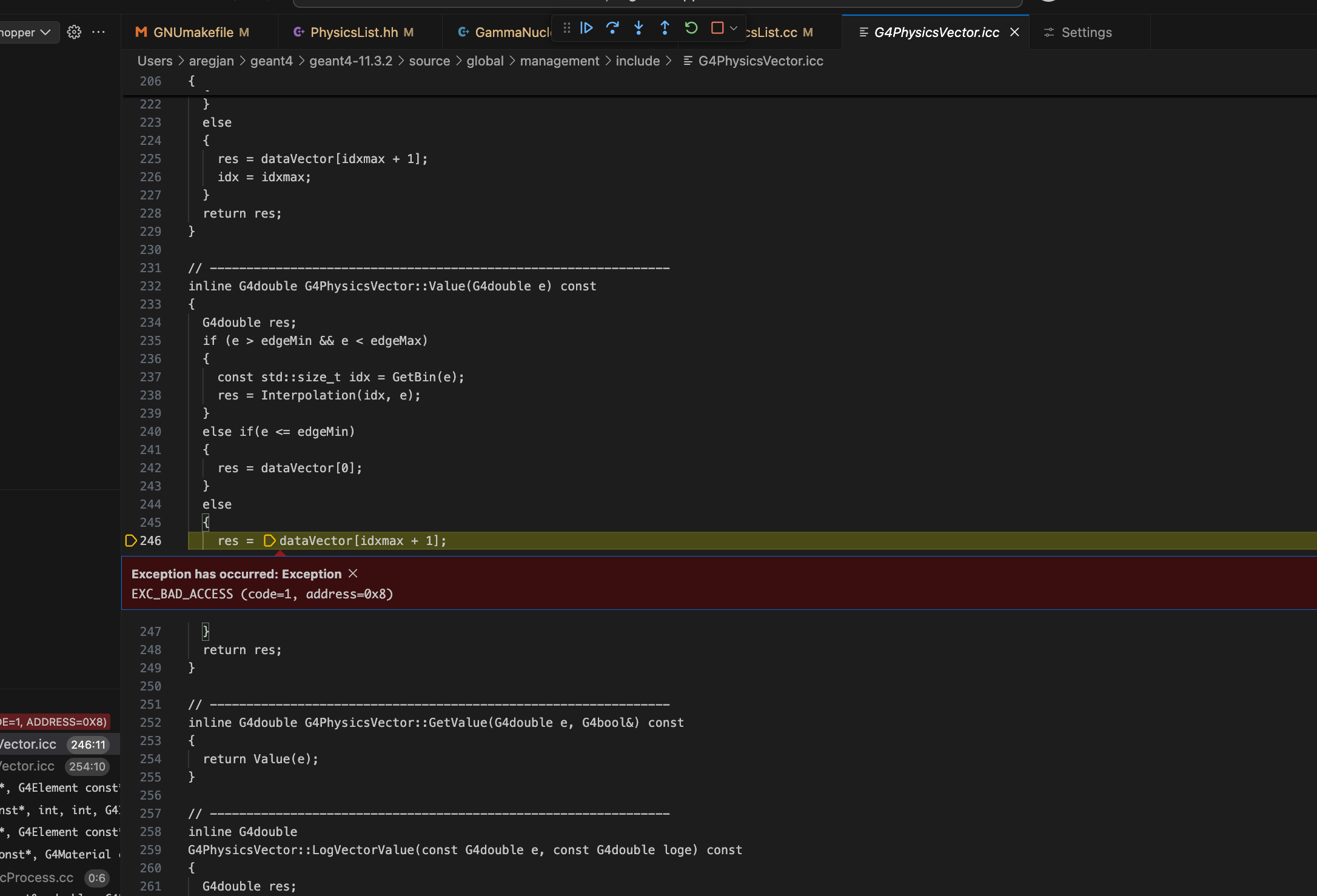This screenshot has height=896, width=1317.
Task: Click the 'management' breadcrumb segment
Action: point(559,61)
